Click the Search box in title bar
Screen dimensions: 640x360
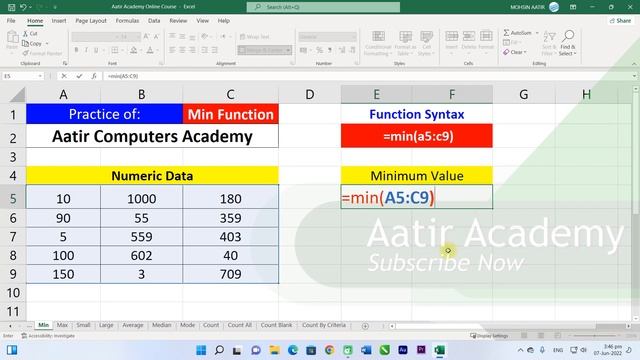323,7
